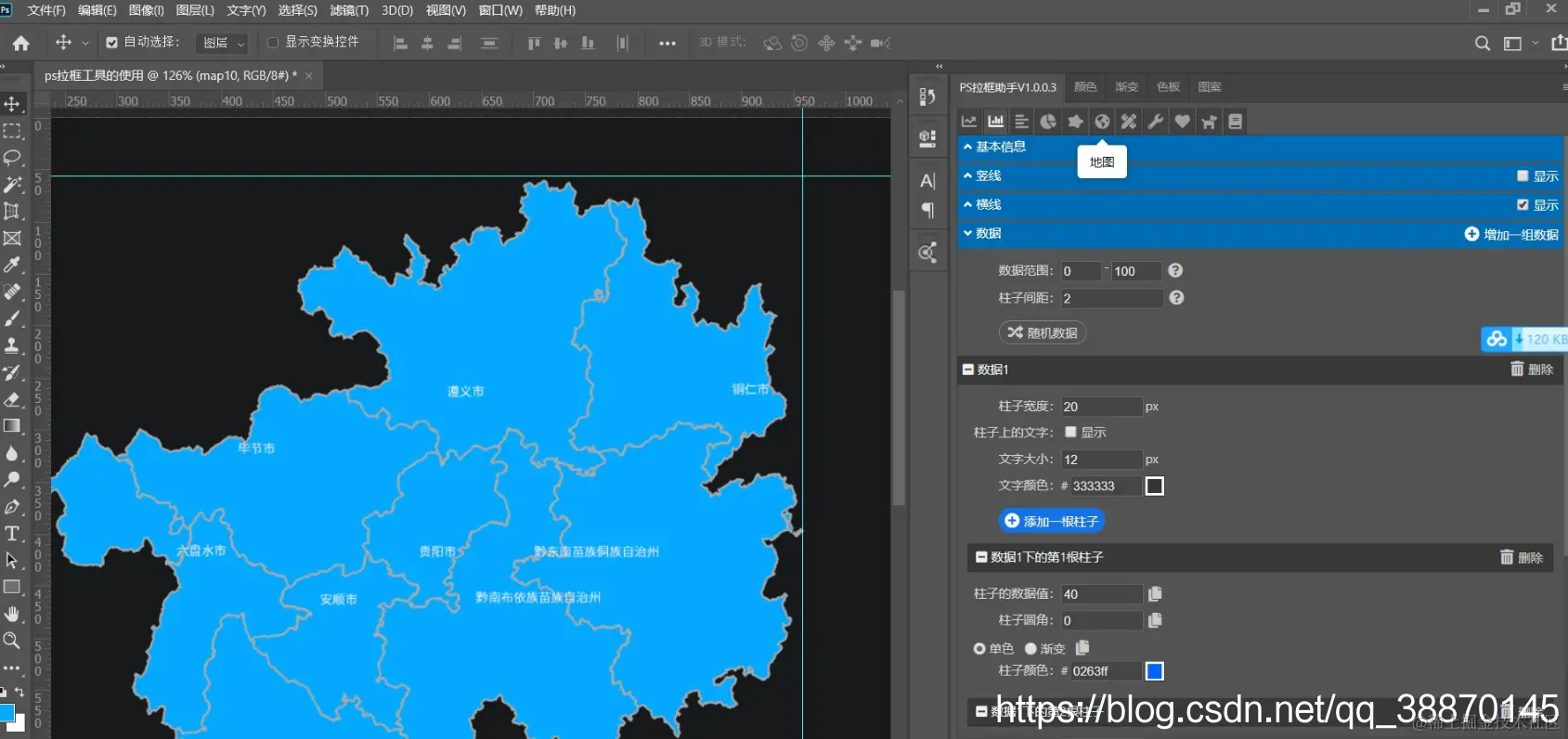Open the heart icon in plugin toolbar
This screenshot has width=1568, height=739.
pyautogui.click(x=1182, y=122)
